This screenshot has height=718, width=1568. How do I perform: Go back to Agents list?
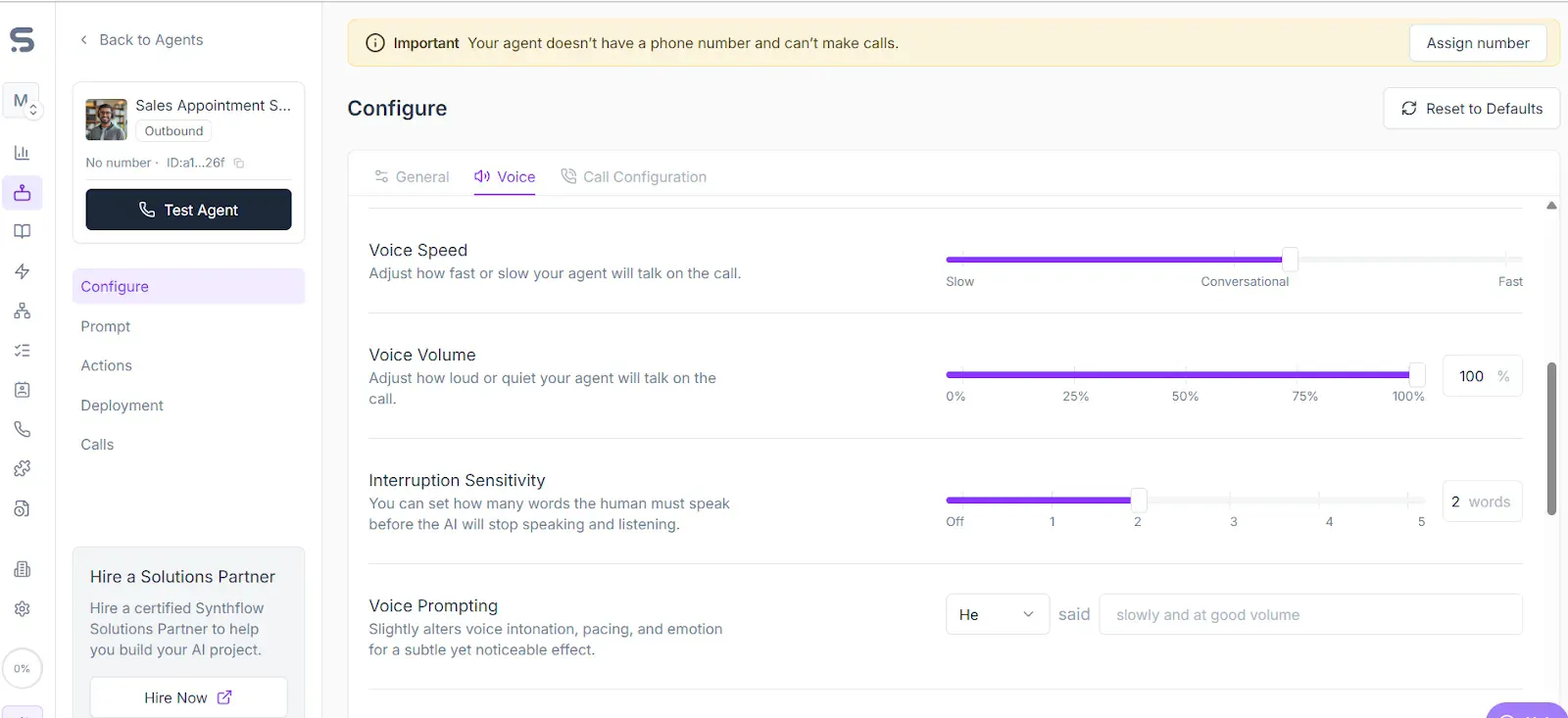[x=141, y=40]
